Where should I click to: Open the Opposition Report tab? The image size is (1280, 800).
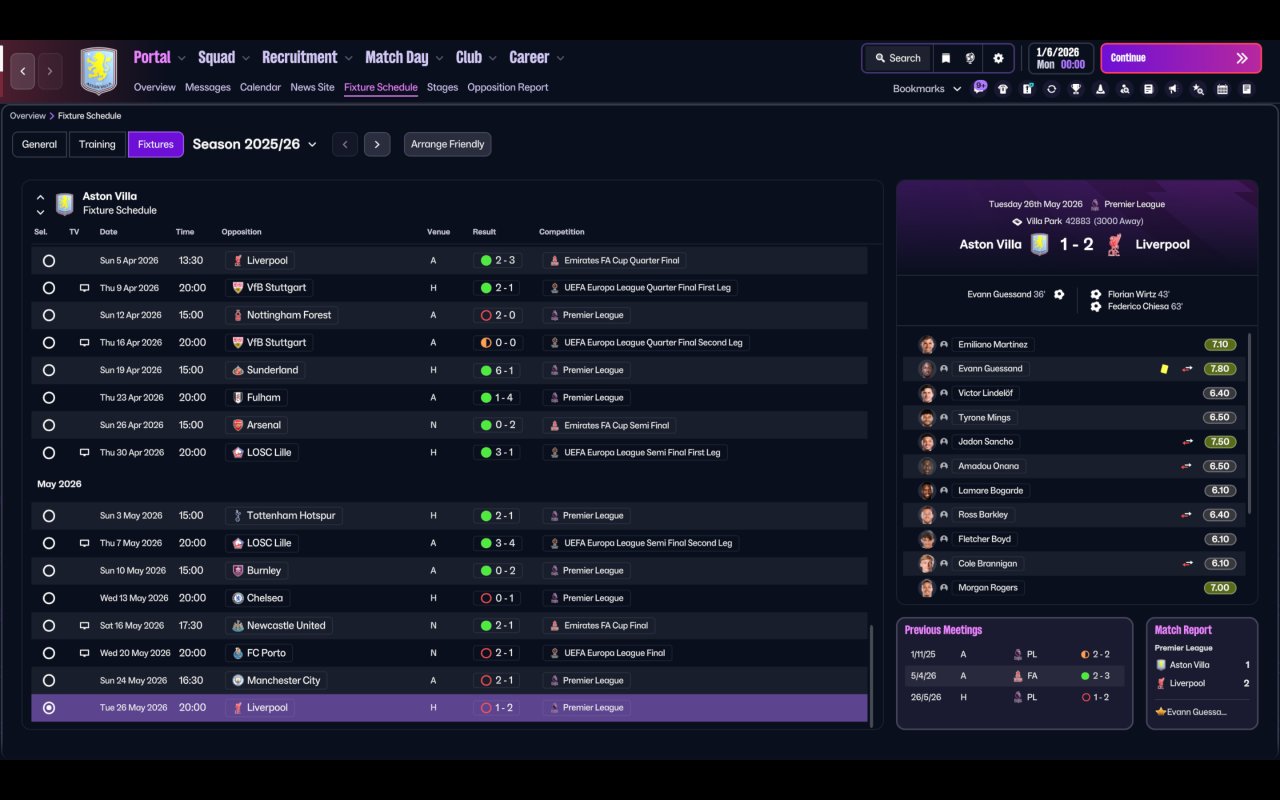coord(508,87)
